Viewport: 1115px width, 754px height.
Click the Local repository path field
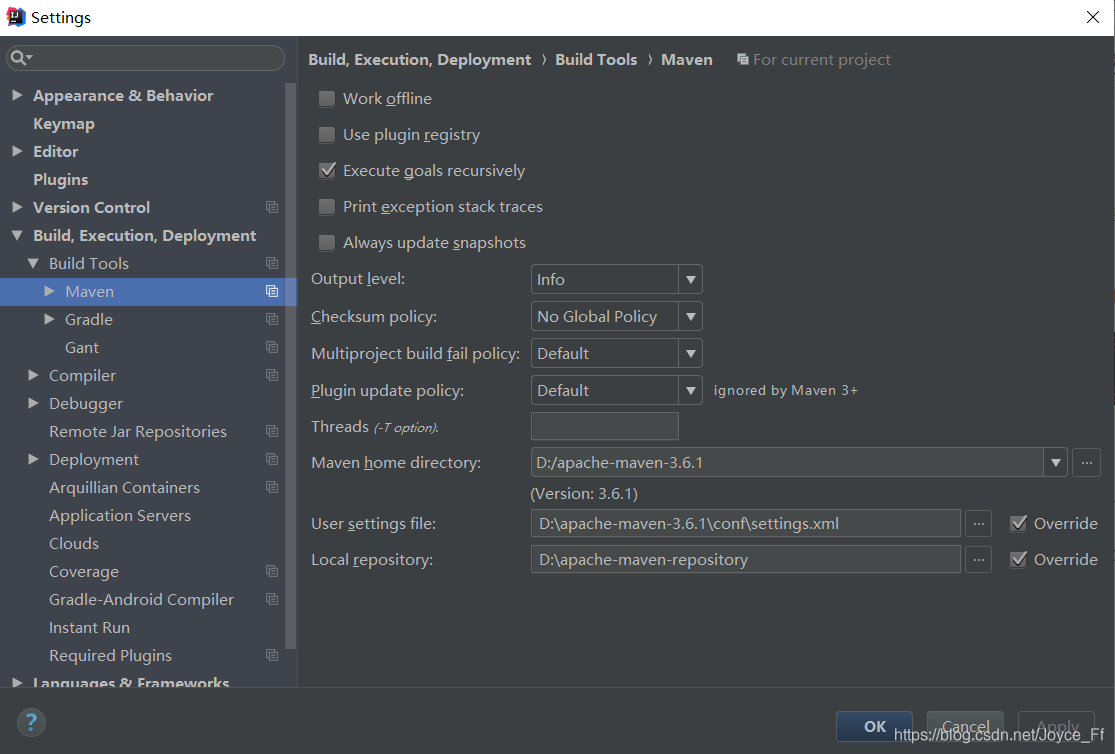coord(745,560)
